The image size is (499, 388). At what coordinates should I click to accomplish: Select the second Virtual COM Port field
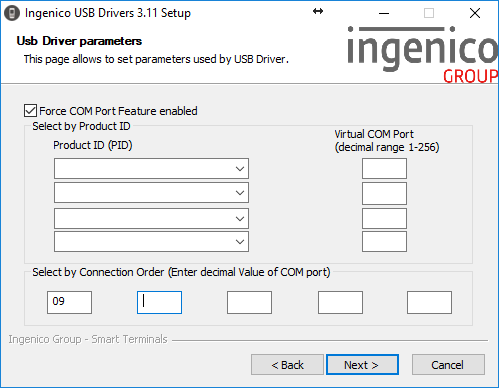point(384,193)
